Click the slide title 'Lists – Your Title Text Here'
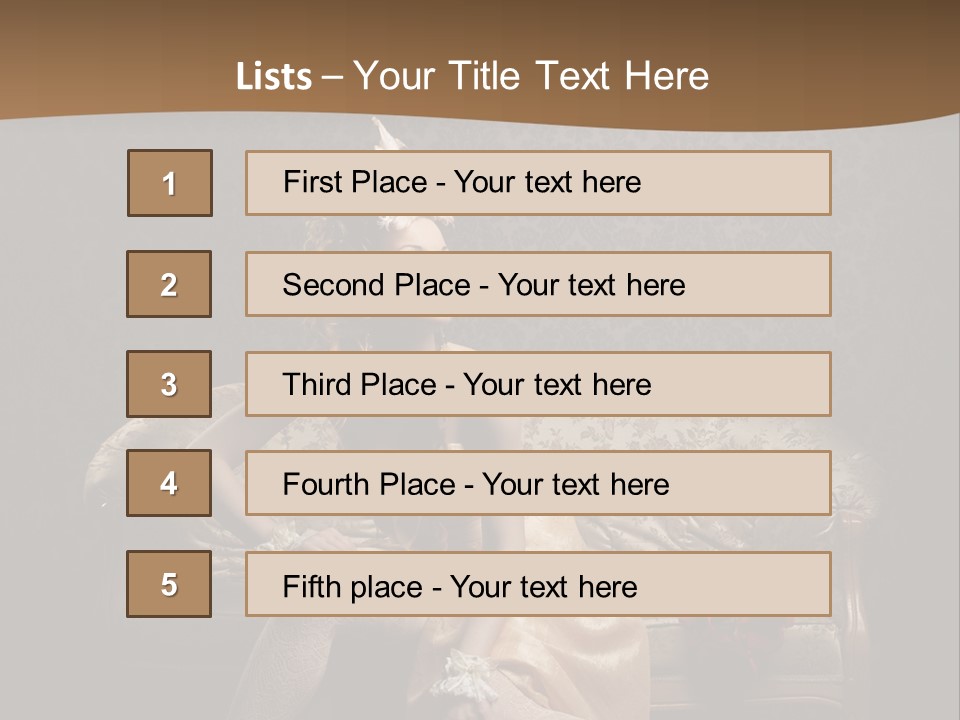This screenshot has height=720, width=960. tap(472, 76)
